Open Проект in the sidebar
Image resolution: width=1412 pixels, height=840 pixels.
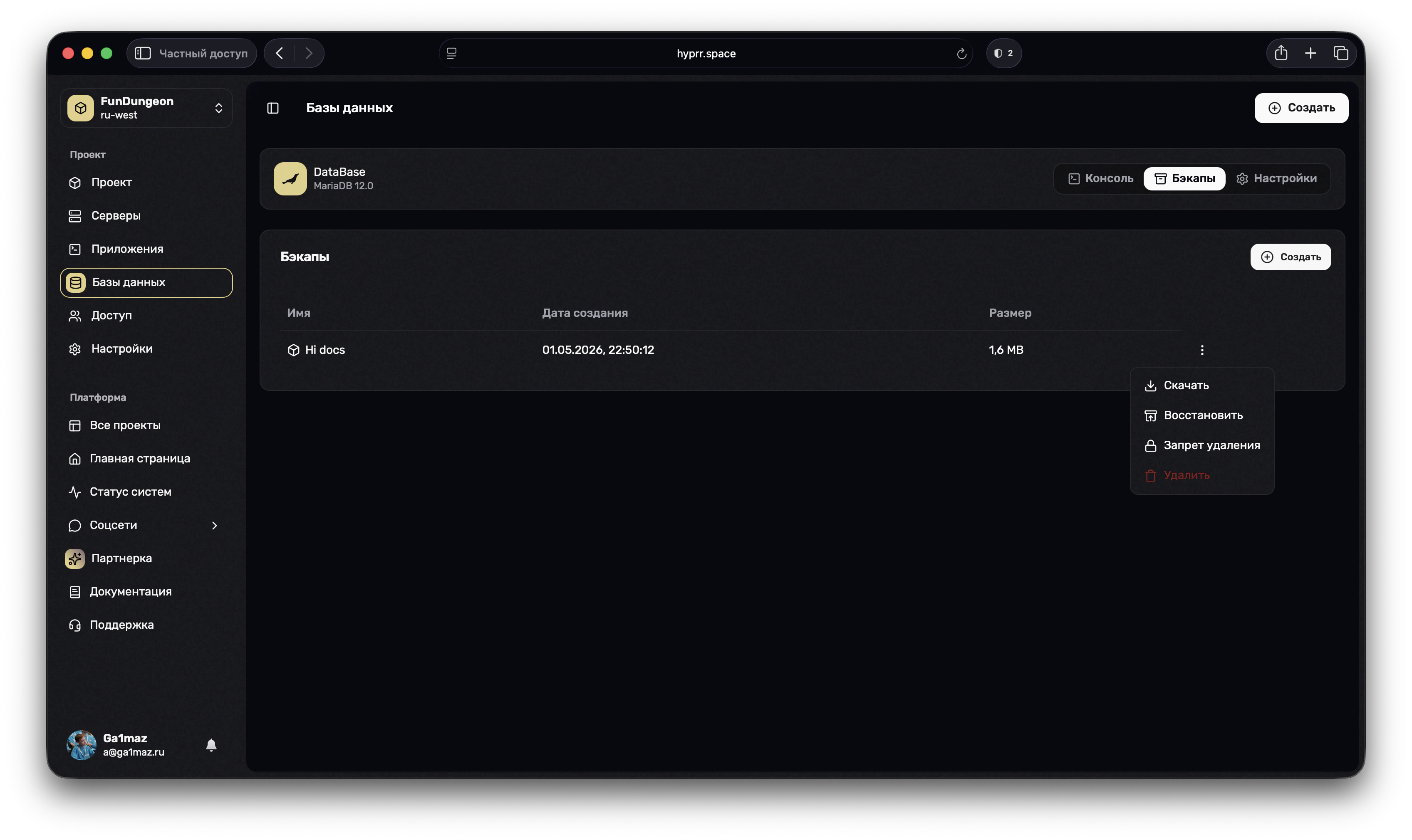tap(146, 182)
